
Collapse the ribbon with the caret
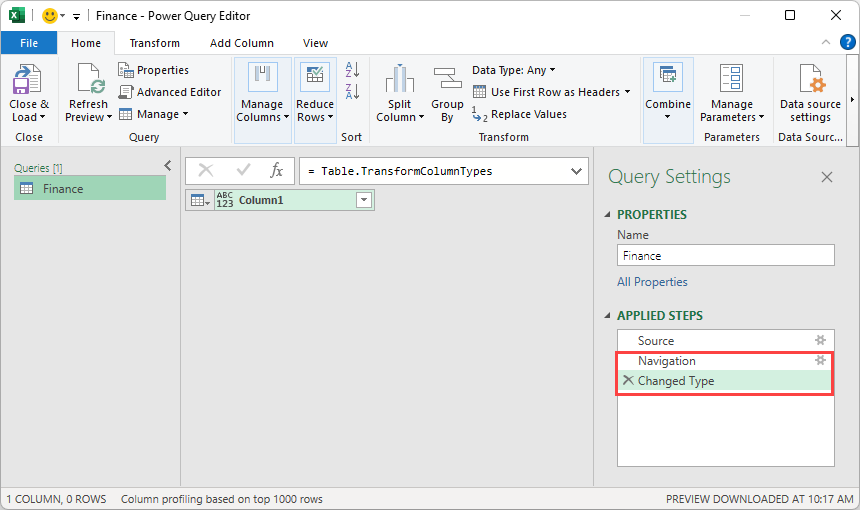click(x=825, y=42)
